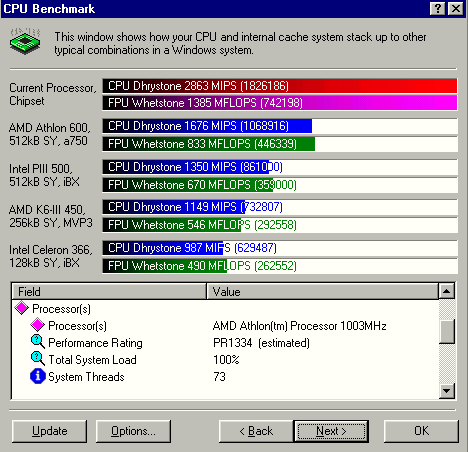Click the blue info icon next to System Threads
Image resolution: width=468 pixels, height=452 pixels.
coord(38,376)
